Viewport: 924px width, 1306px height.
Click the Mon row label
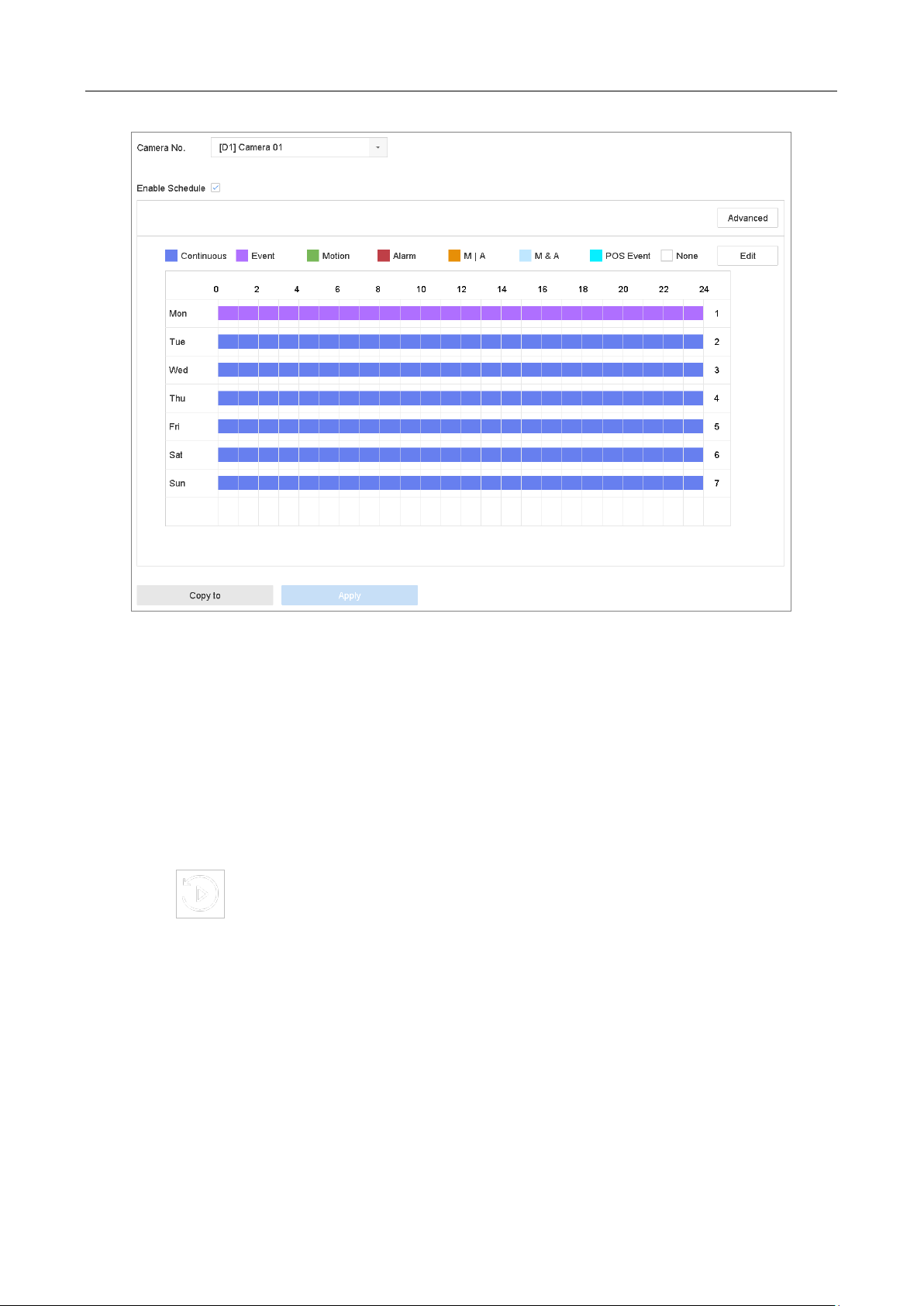178,314
